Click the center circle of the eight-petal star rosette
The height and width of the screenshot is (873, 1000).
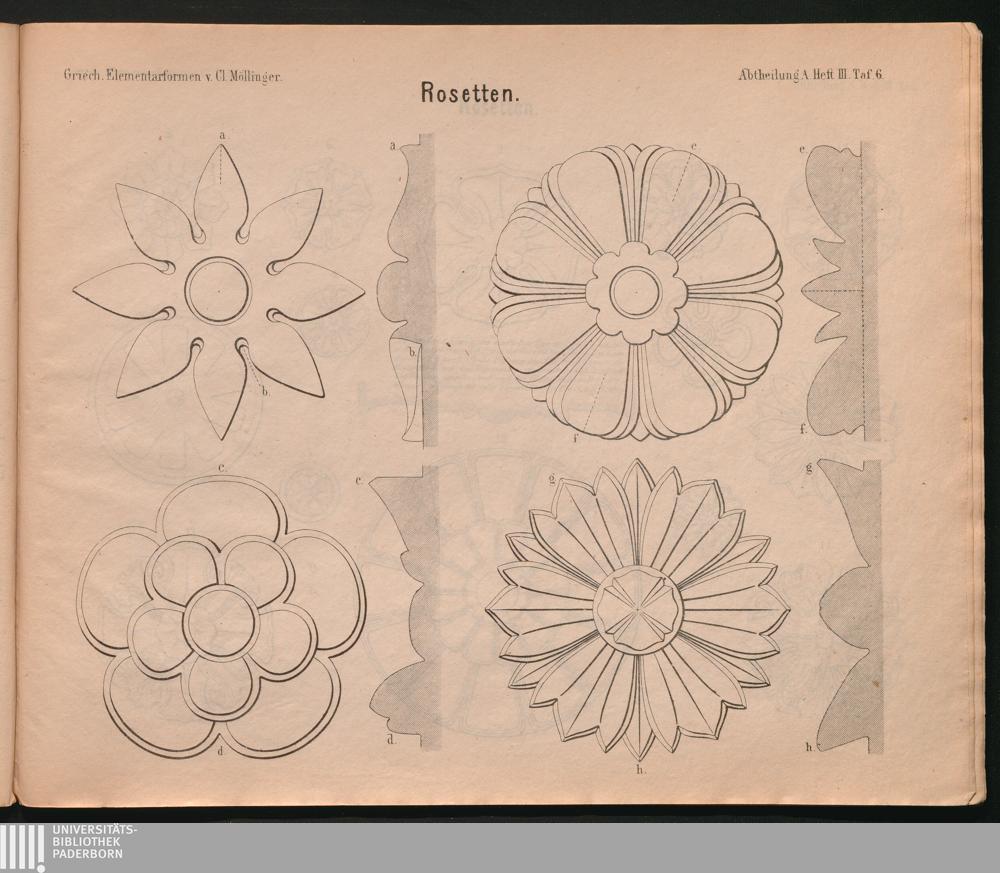point(218,291)
